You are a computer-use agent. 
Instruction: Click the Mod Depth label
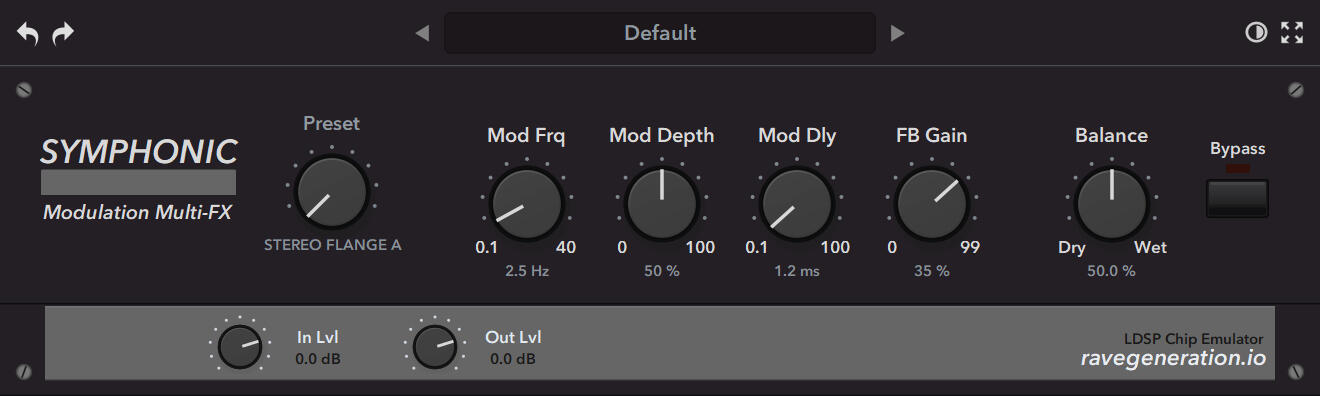pyautogui.click(x=662, y=136)
